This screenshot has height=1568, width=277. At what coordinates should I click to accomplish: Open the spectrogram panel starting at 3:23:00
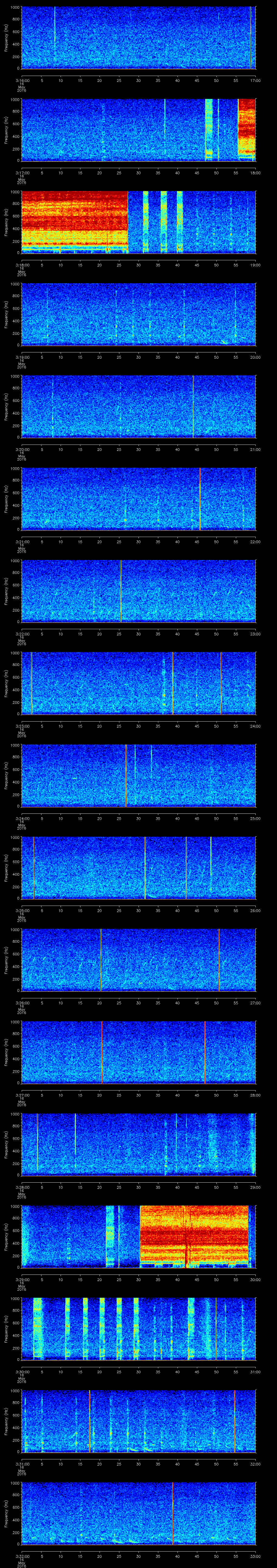[x=138, y=683]
